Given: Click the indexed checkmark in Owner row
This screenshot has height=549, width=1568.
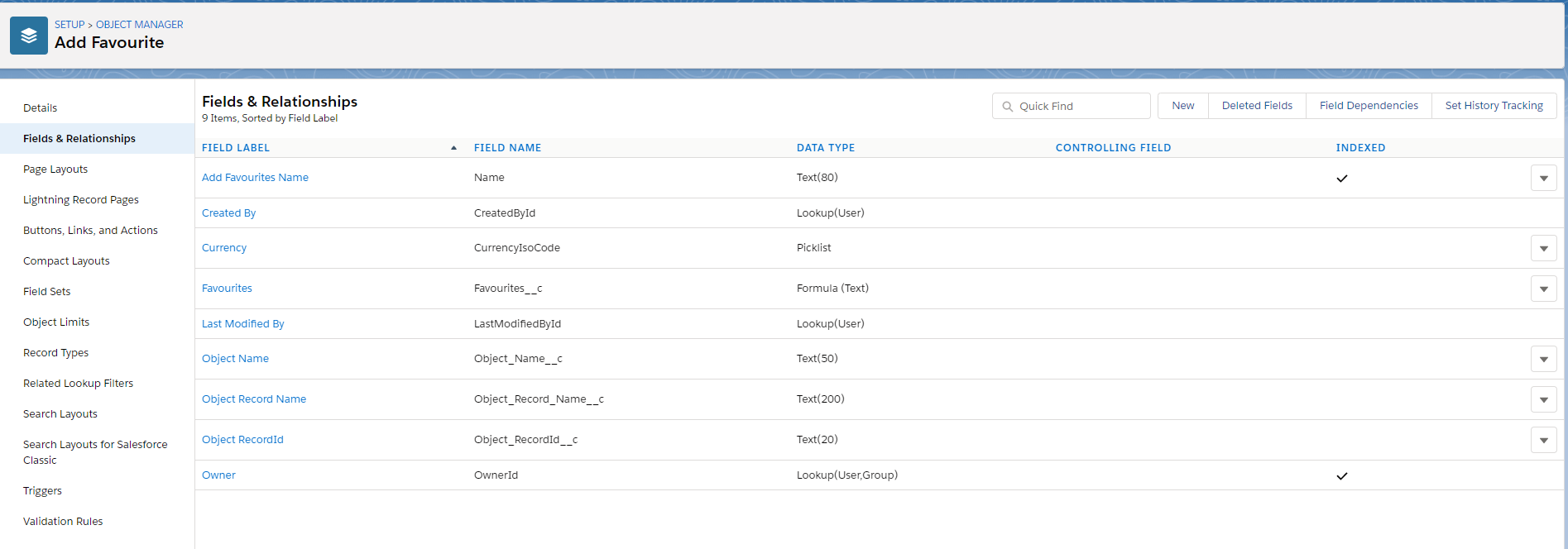Looking at the screenshot, I should 1342,476.
